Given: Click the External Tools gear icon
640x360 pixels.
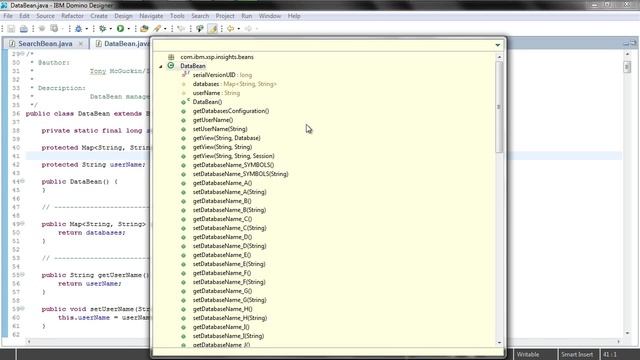Looking at the screenshot, I should pos(102,29).
